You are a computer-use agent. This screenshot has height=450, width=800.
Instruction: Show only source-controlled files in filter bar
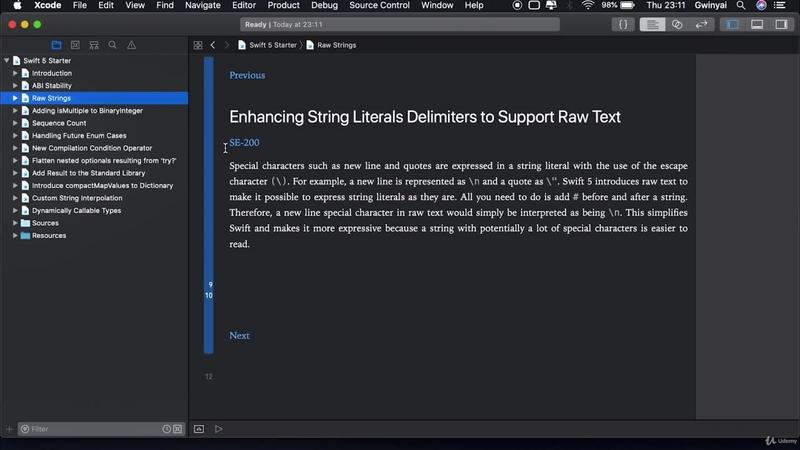point(177,429)
